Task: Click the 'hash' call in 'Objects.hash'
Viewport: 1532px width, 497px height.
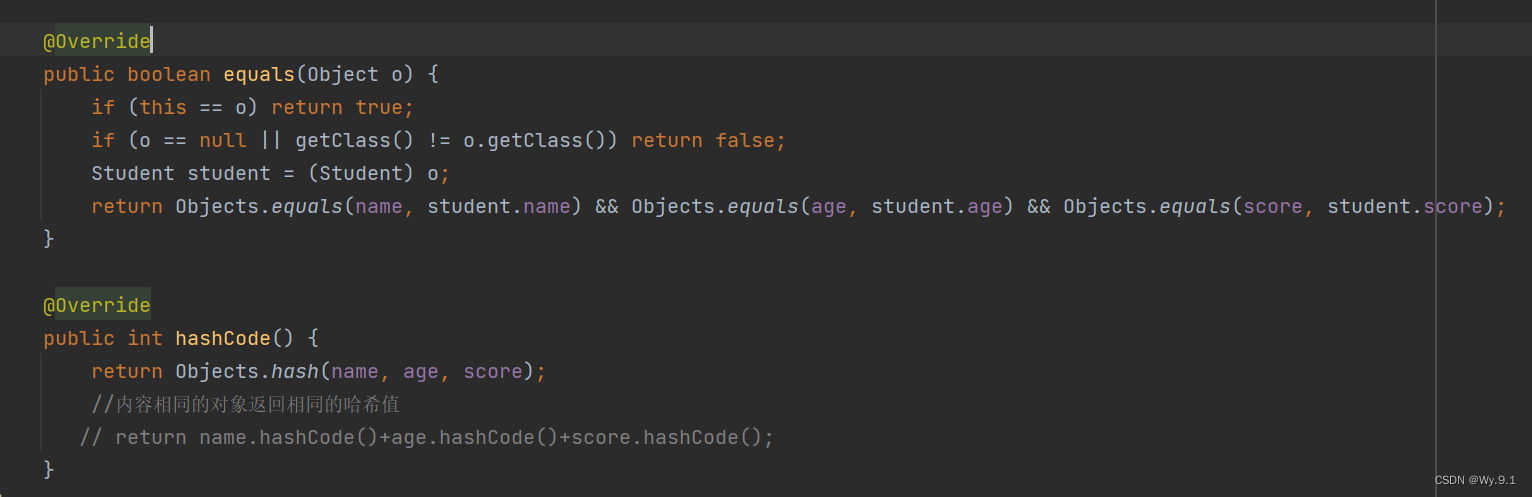Action: point(295,372)
